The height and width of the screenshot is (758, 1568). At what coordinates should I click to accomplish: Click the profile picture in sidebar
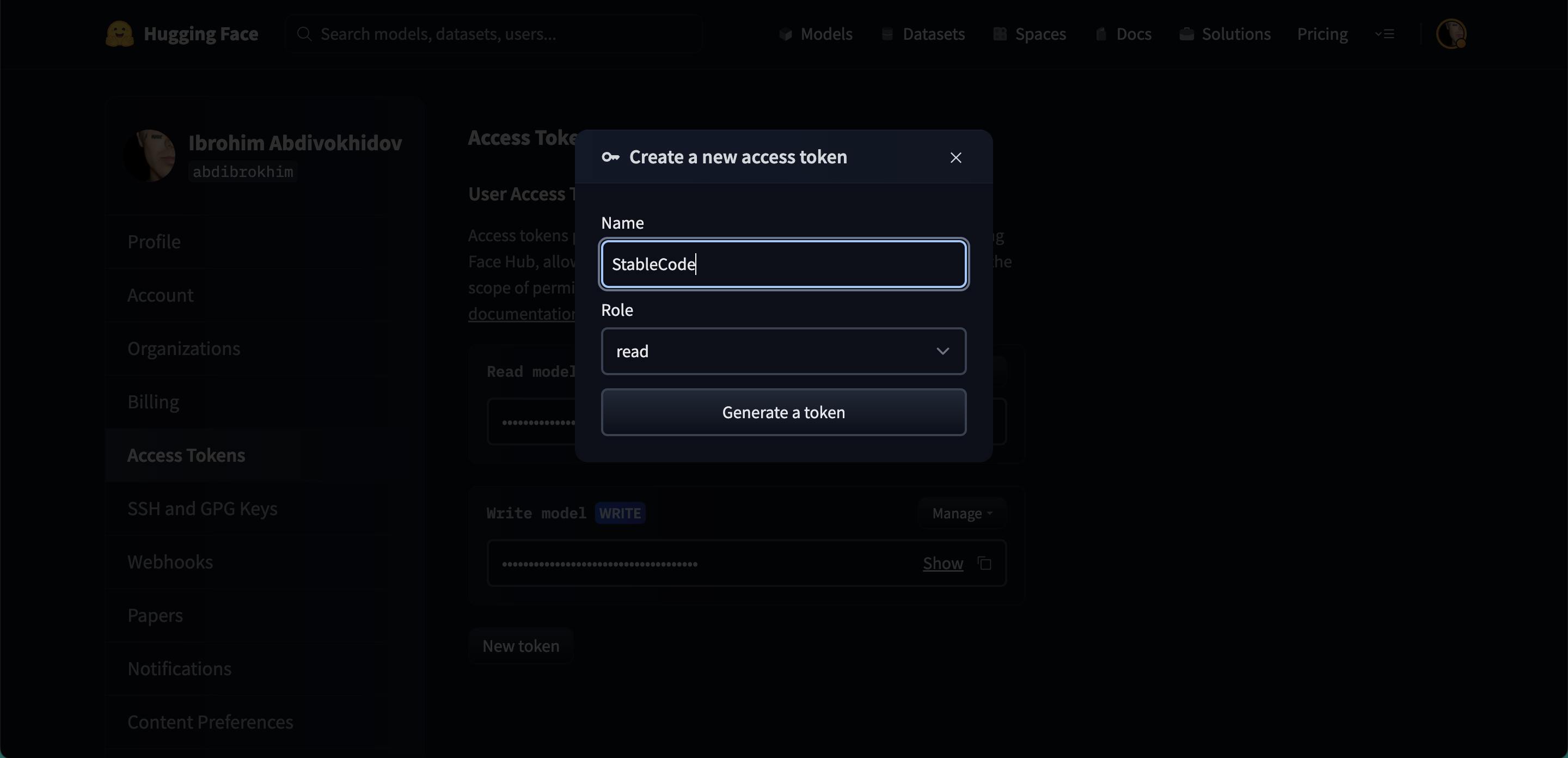coord(150,156)
